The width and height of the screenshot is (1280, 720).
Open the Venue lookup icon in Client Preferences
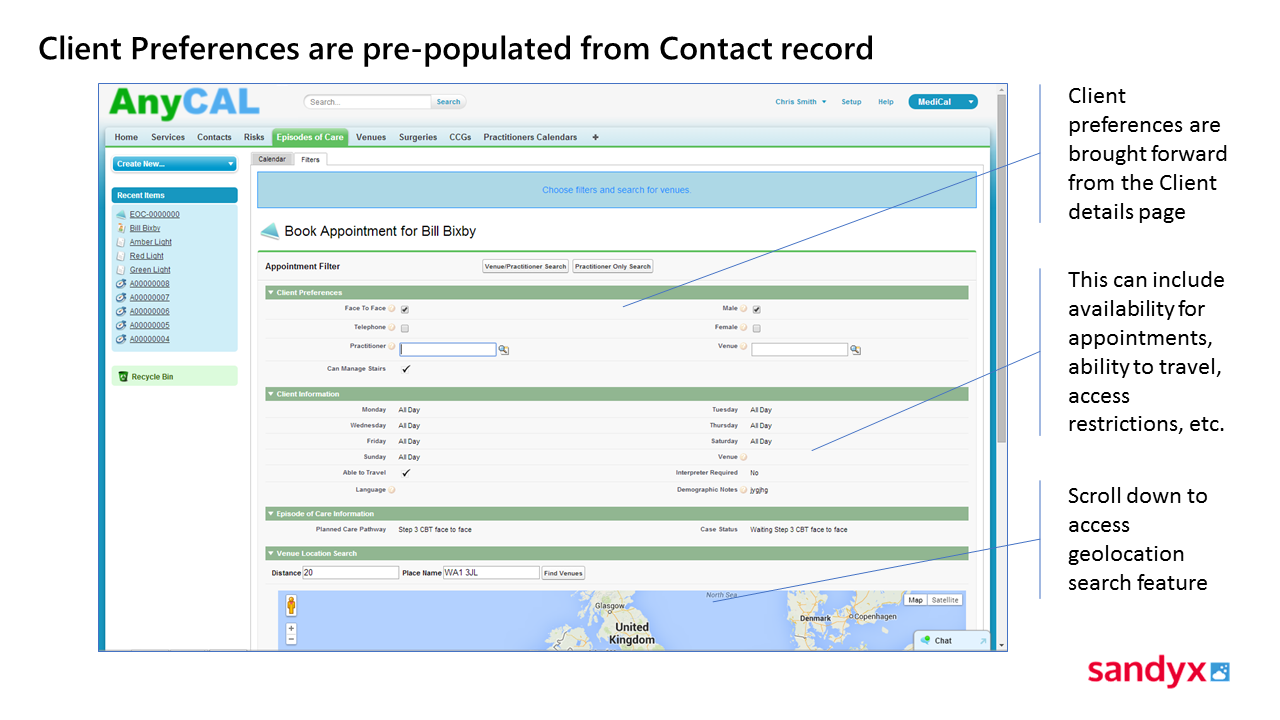(x=856, y=350)
